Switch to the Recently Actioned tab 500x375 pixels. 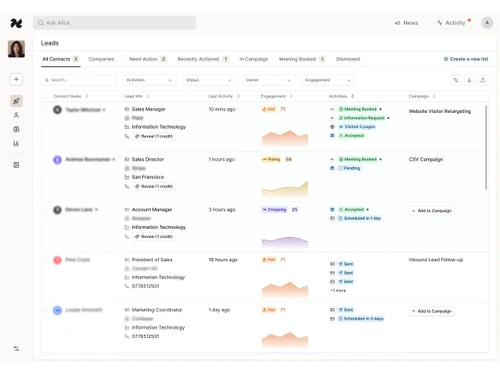click(203, 59)
